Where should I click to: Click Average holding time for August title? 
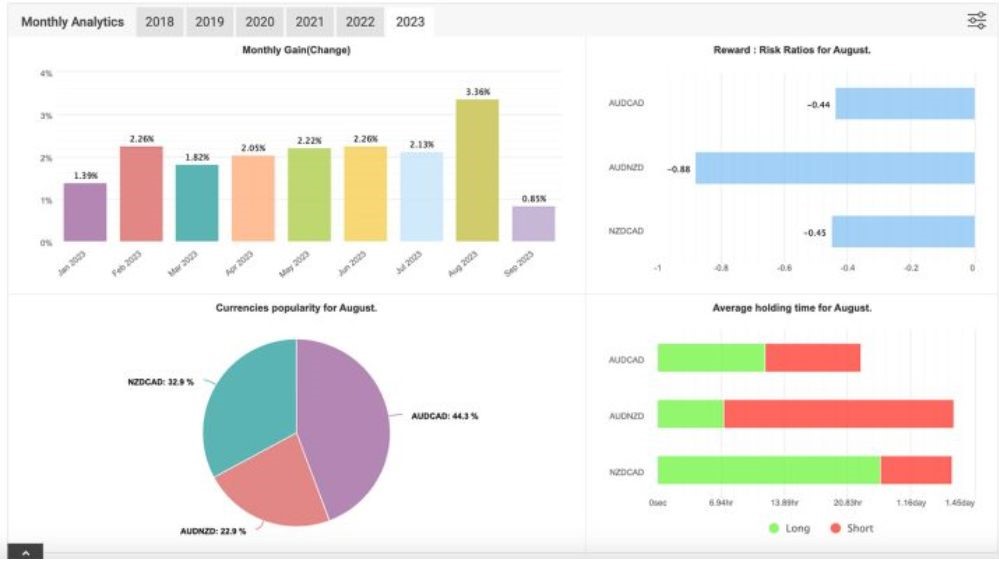point(792,308)
